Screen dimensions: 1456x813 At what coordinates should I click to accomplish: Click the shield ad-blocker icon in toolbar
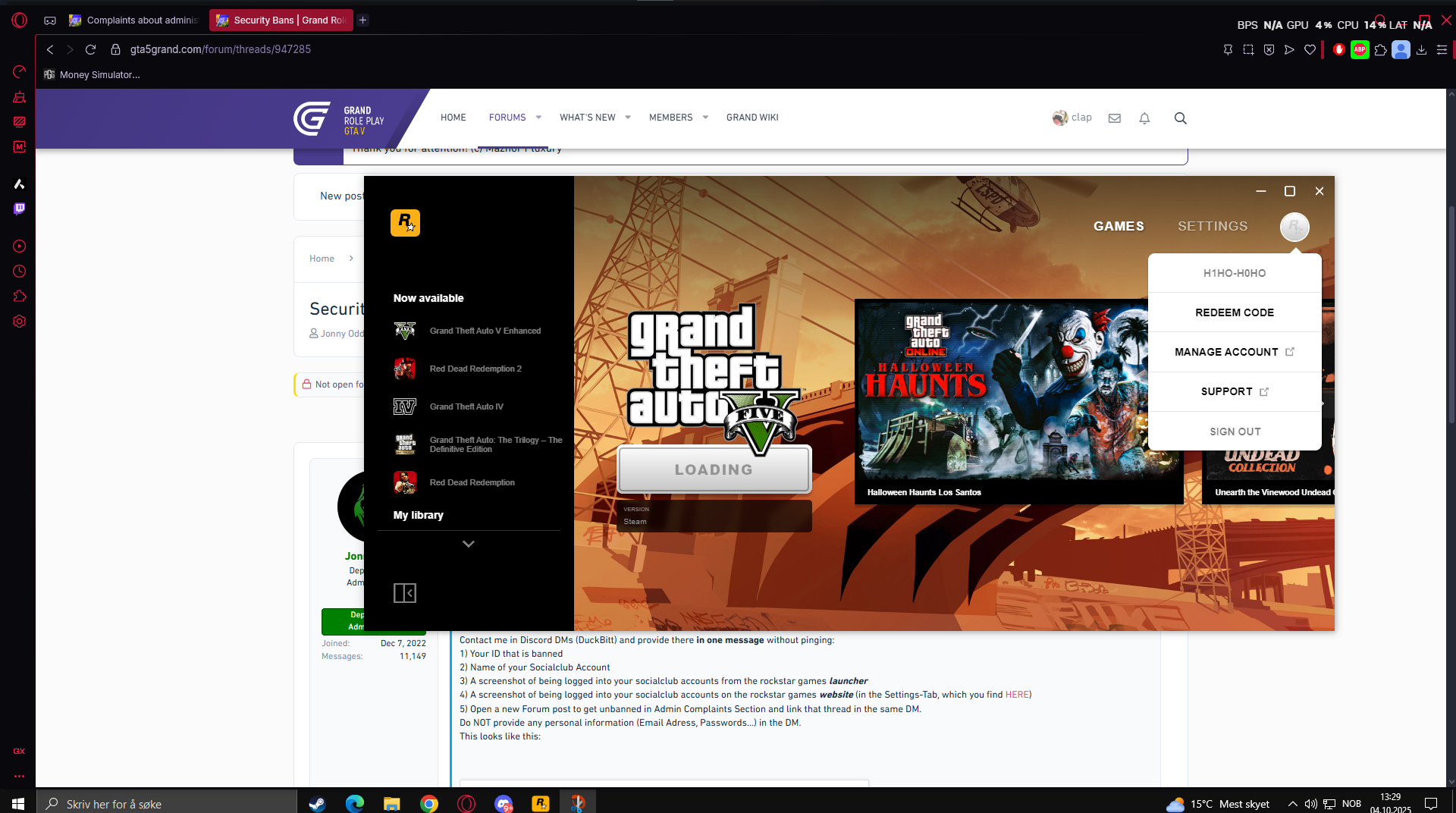(x=1269, y=49)
